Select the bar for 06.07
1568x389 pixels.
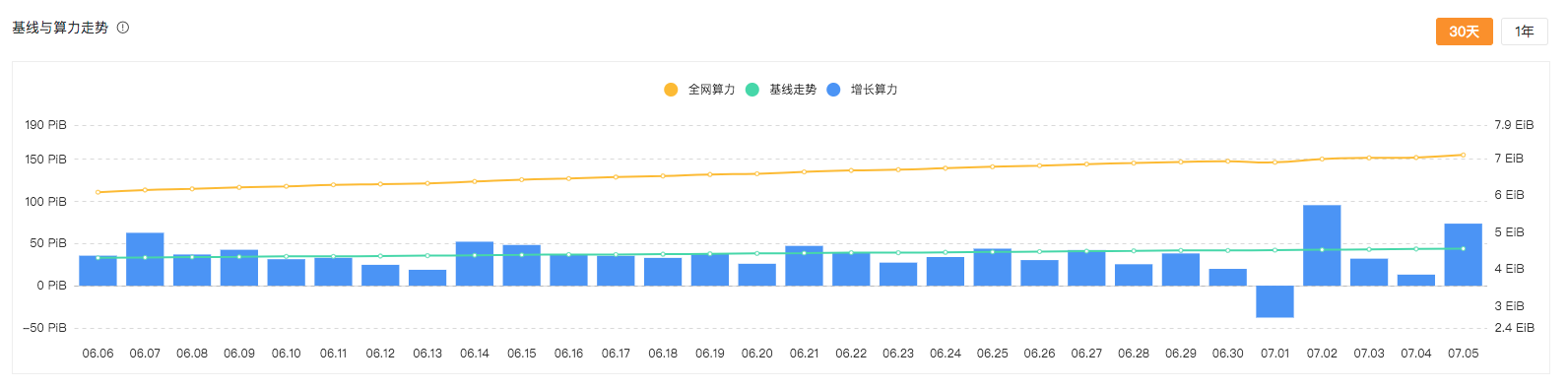(145, 259)
